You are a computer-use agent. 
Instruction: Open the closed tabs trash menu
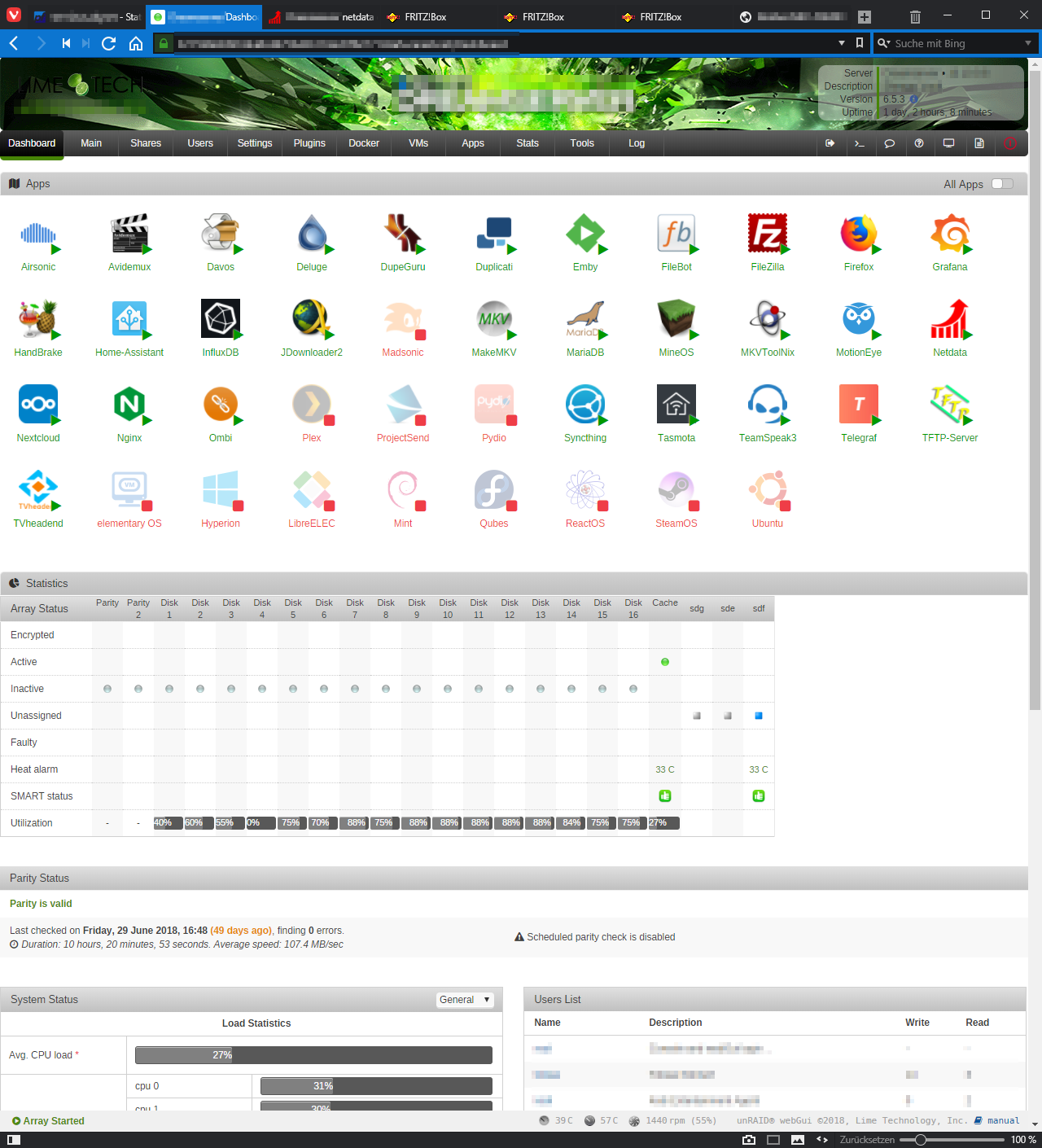[915, 16]
